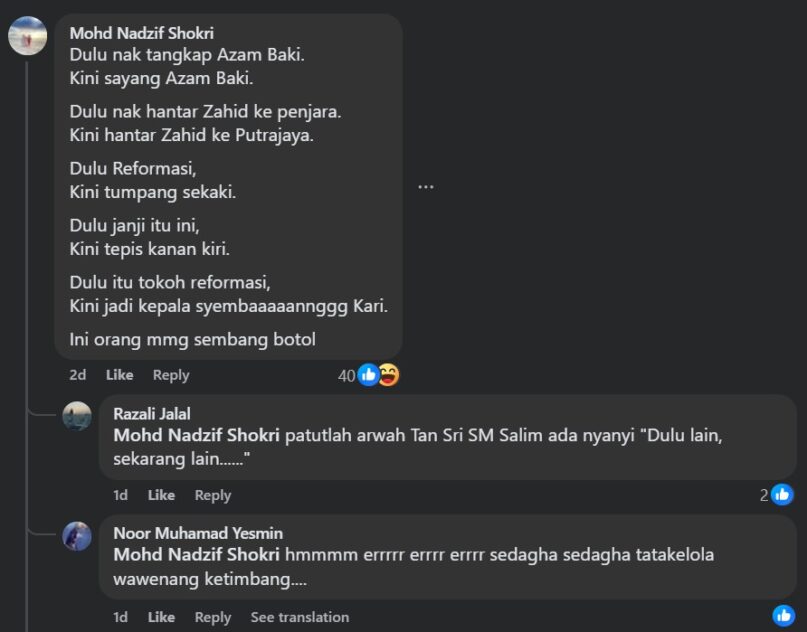Click the 2d timestamp on main comment
The height and width of the screenshot is (632, 807).
[77, 375]
